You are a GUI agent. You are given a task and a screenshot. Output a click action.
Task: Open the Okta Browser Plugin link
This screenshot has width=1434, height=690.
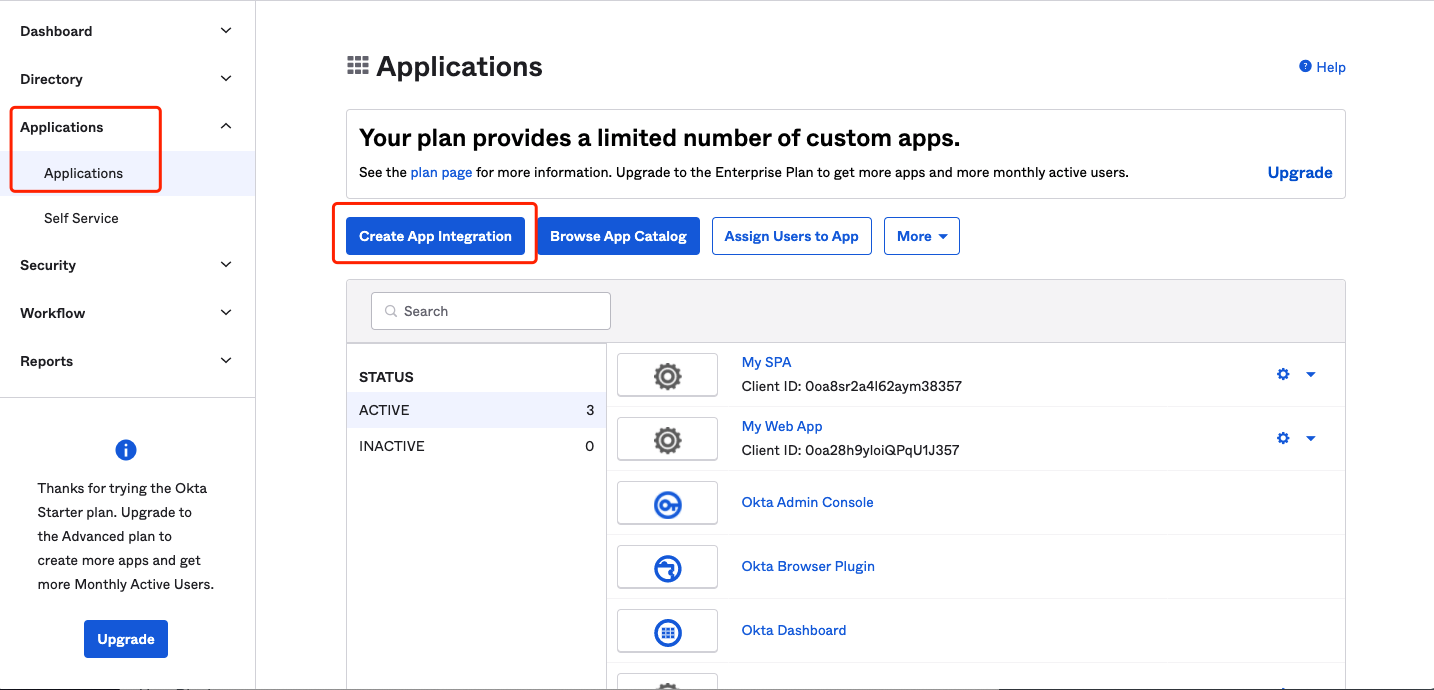[x=808, y=566]
